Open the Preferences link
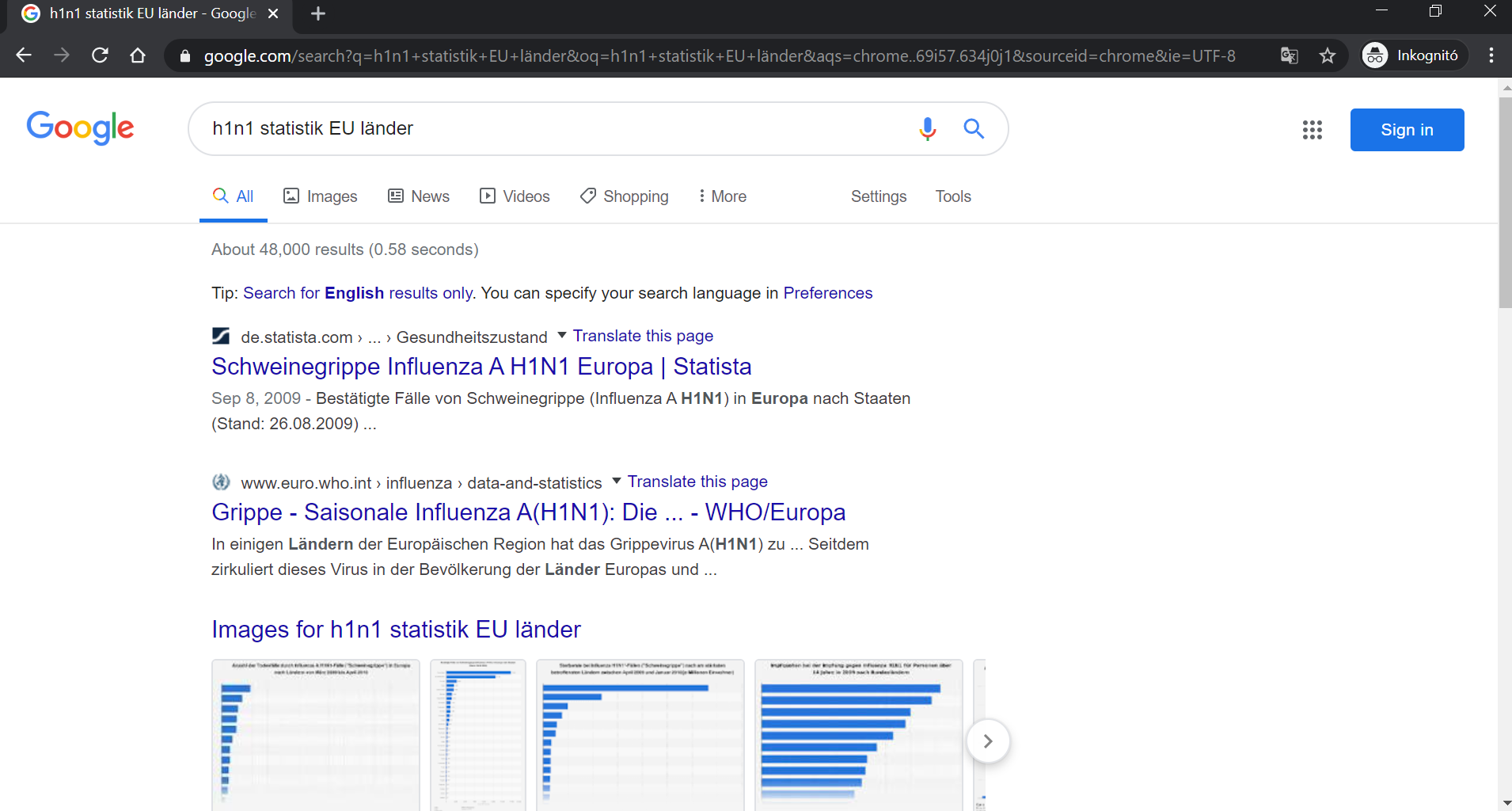The image size is (1512, 811). 828,293
